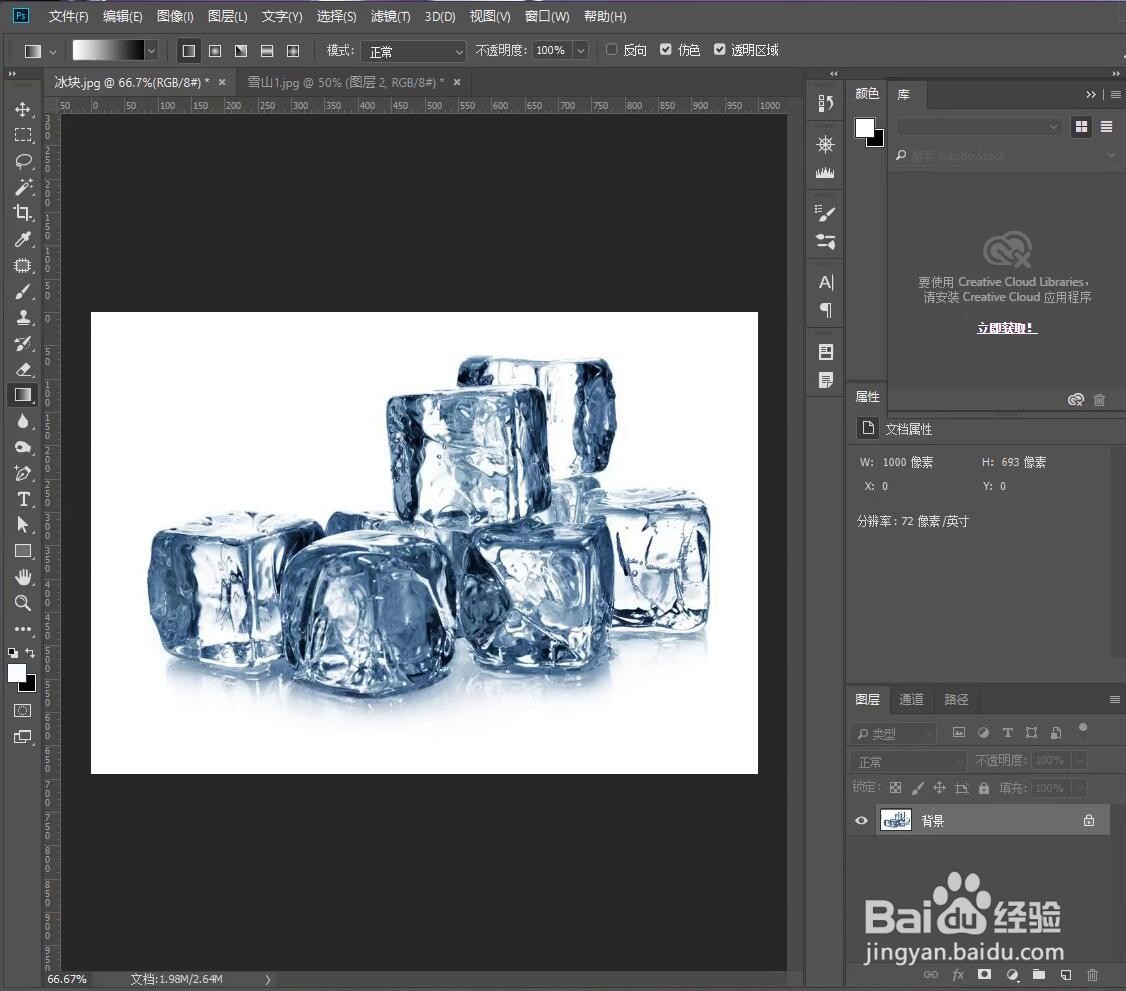This screenshot has height=991, width=1126.
Task: Select the Rectangular Marquee tool
Action: tap(23, 135)
